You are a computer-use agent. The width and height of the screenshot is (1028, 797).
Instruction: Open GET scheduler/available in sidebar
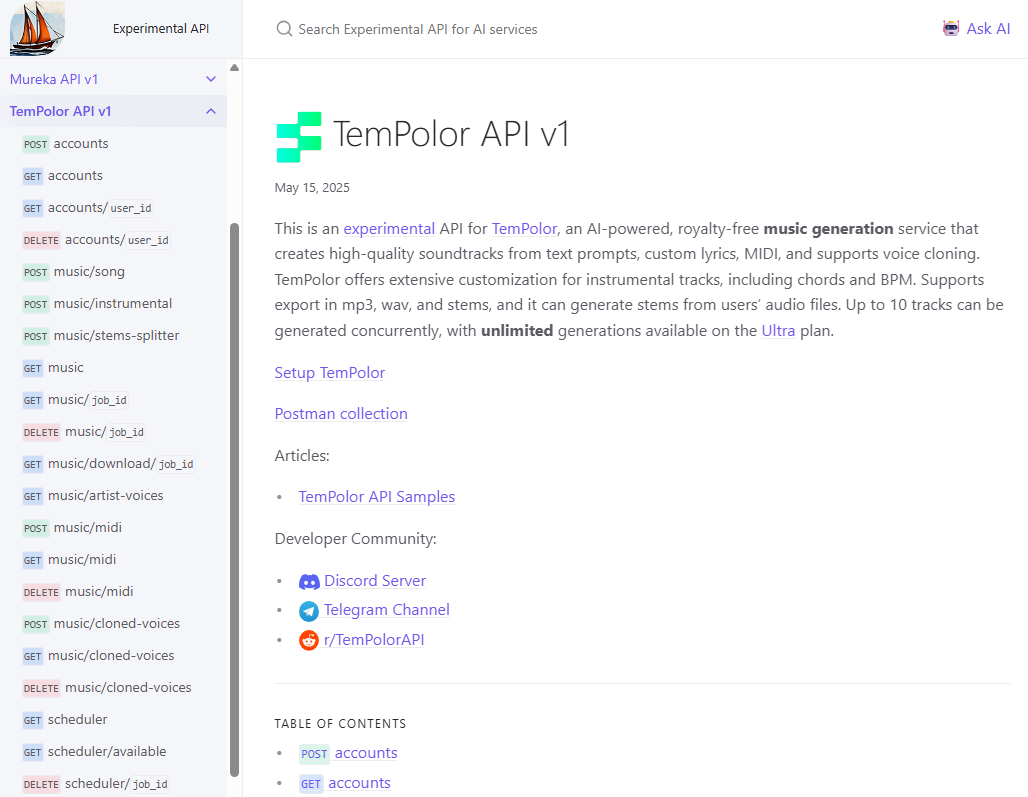(x=94, y=752)
